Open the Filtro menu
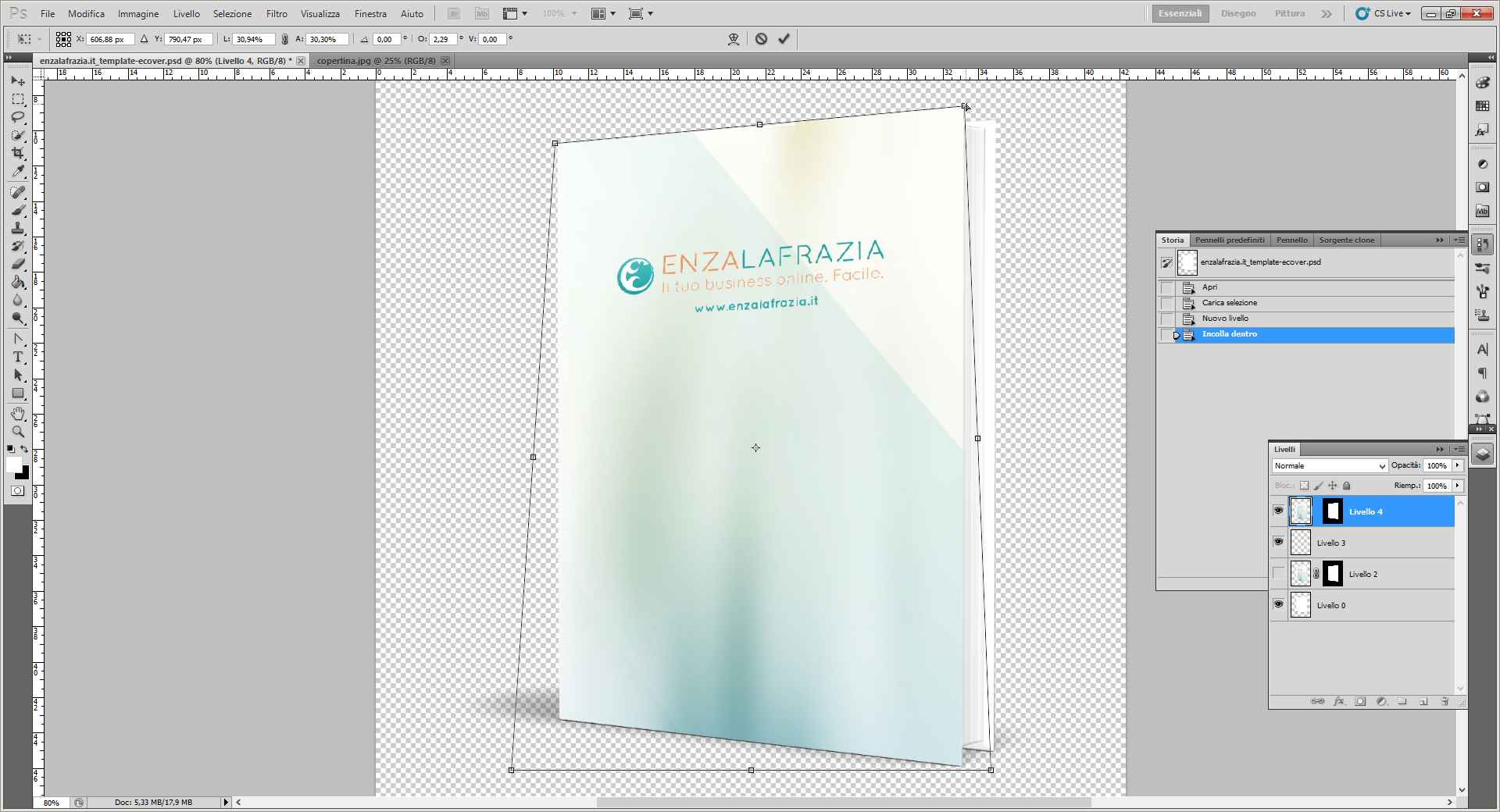The height and width of the screenshot is (812, 1500). (x=276, y=14)
